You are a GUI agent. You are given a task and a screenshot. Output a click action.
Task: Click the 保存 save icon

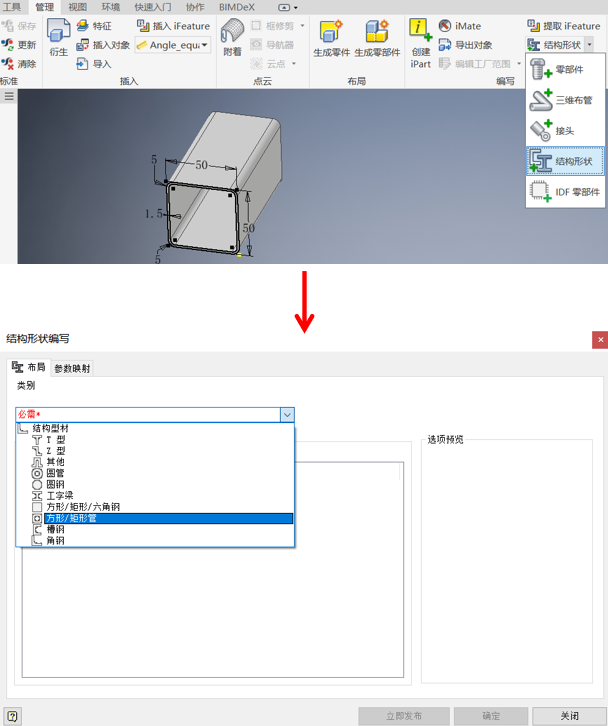tap(7, 25)
